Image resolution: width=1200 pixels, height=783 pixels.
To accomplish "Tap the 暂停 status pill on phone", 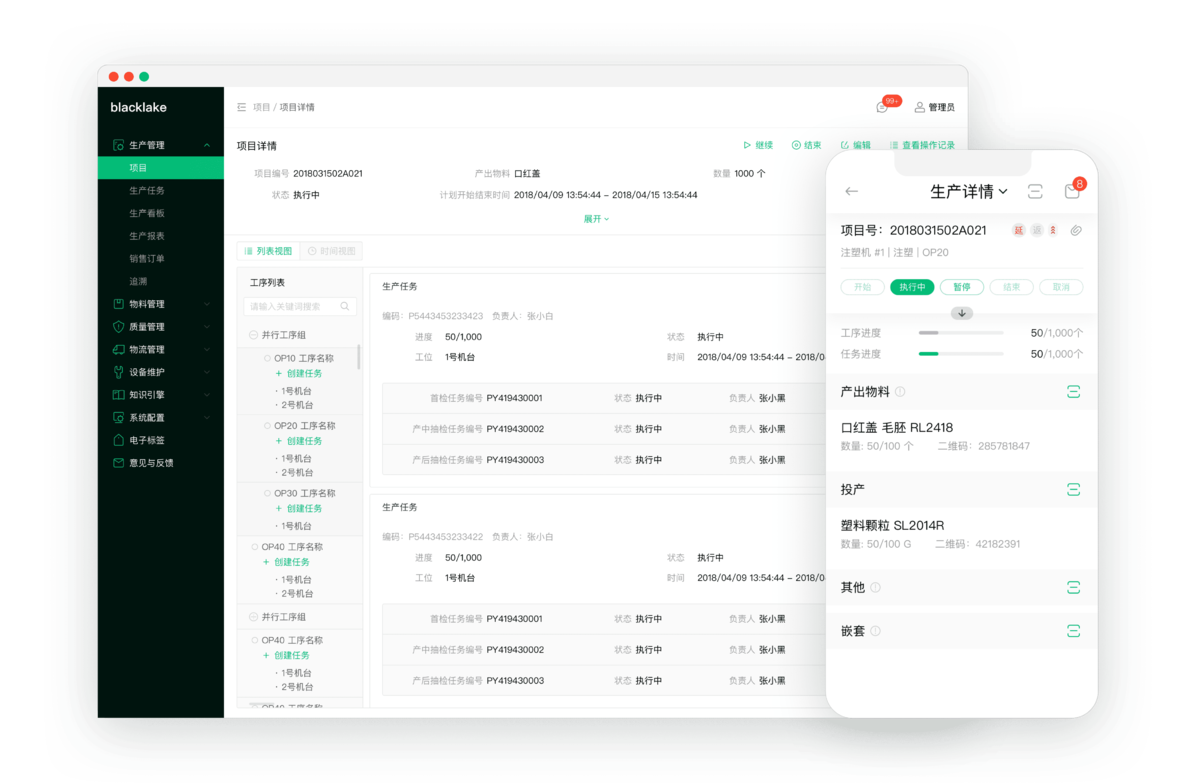I will (962, 287).
